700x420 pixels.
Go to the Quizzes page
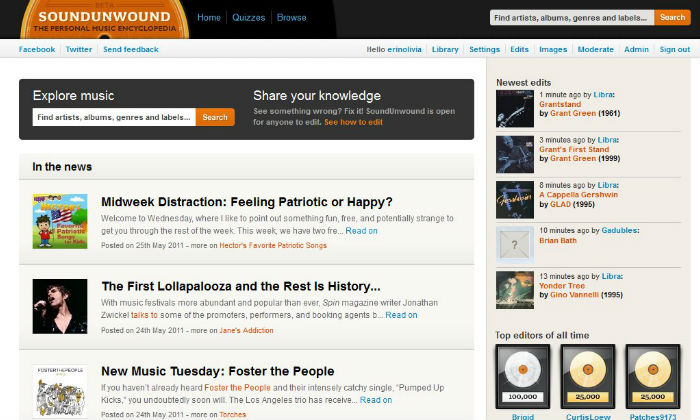click(x=248, y=18)
